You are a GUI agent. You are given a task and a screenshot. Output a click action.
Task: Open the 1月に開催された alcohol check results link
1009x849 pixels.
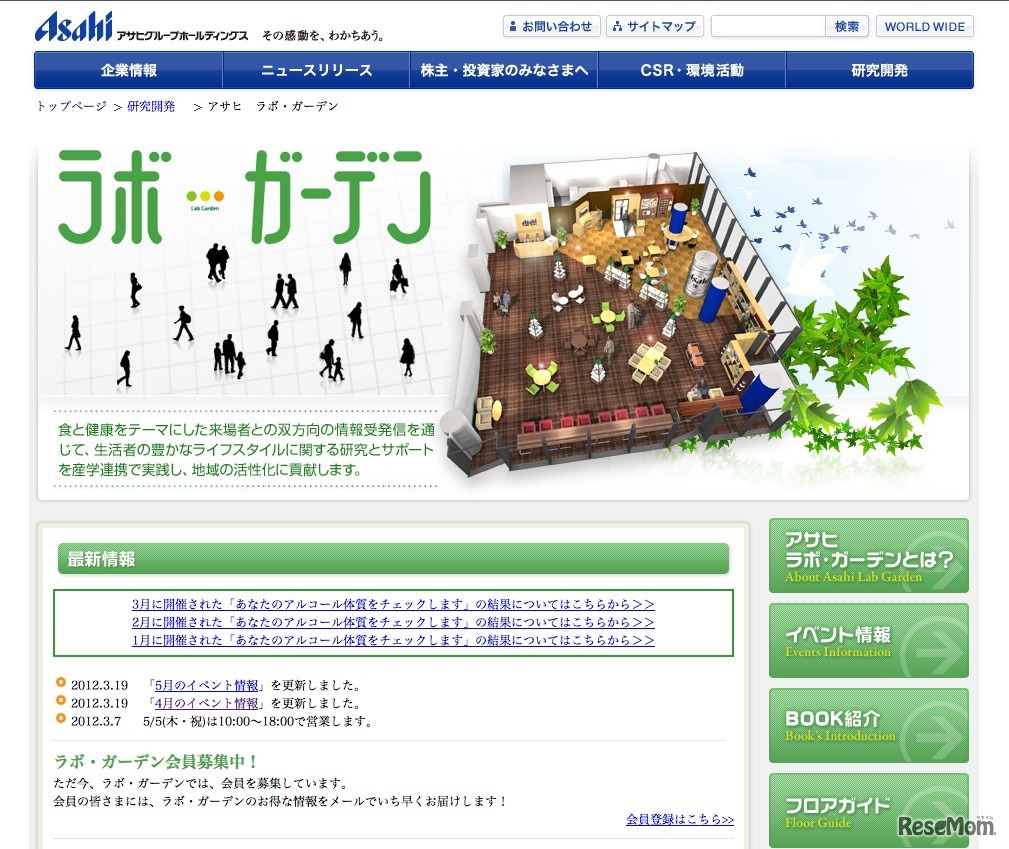click(393, 640)
